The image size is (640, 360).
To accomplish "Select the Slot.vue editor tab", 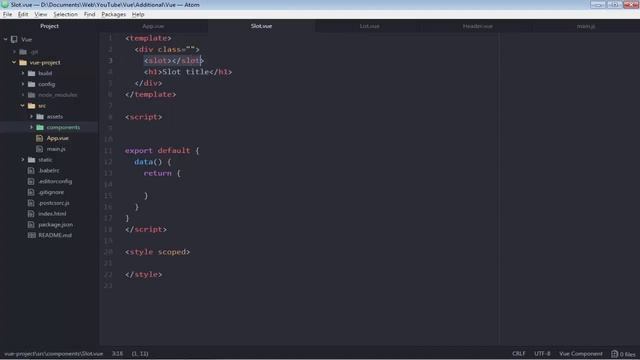I will coord(261,26).
